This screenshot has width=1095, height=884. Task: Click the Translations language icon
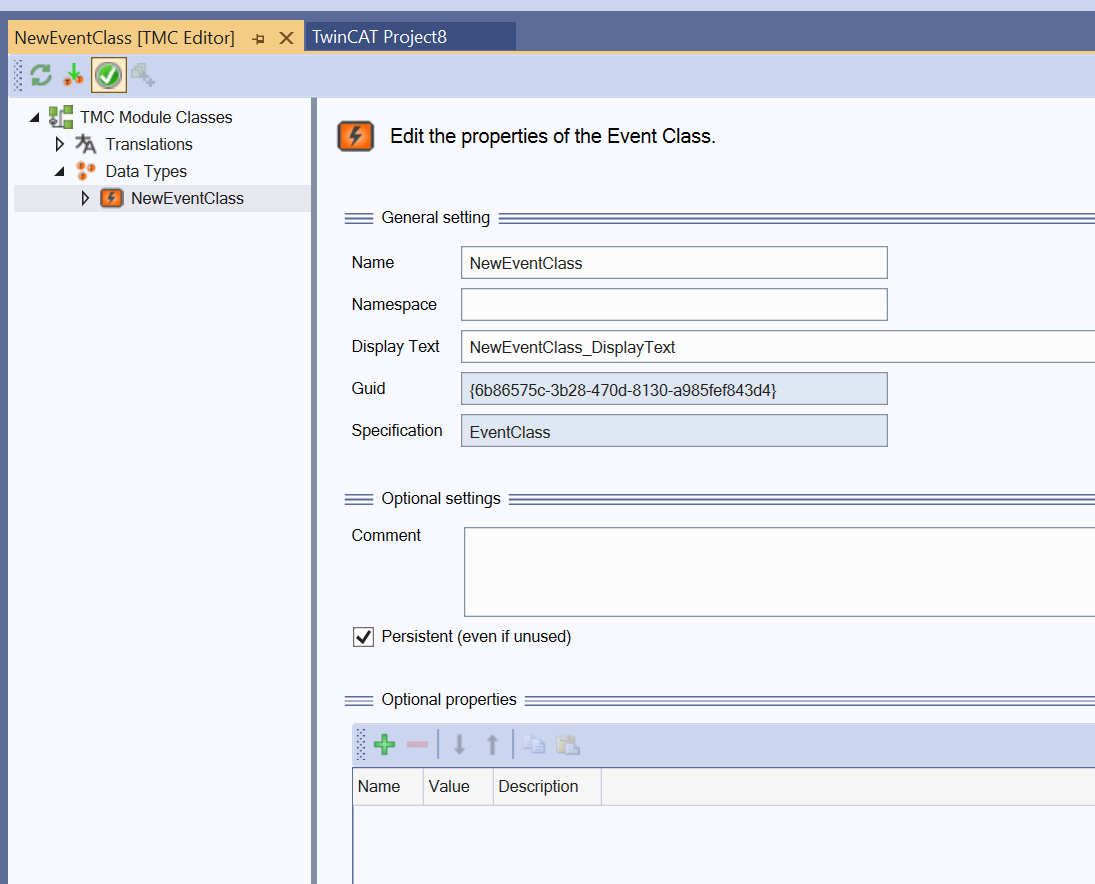coord(85,144)
